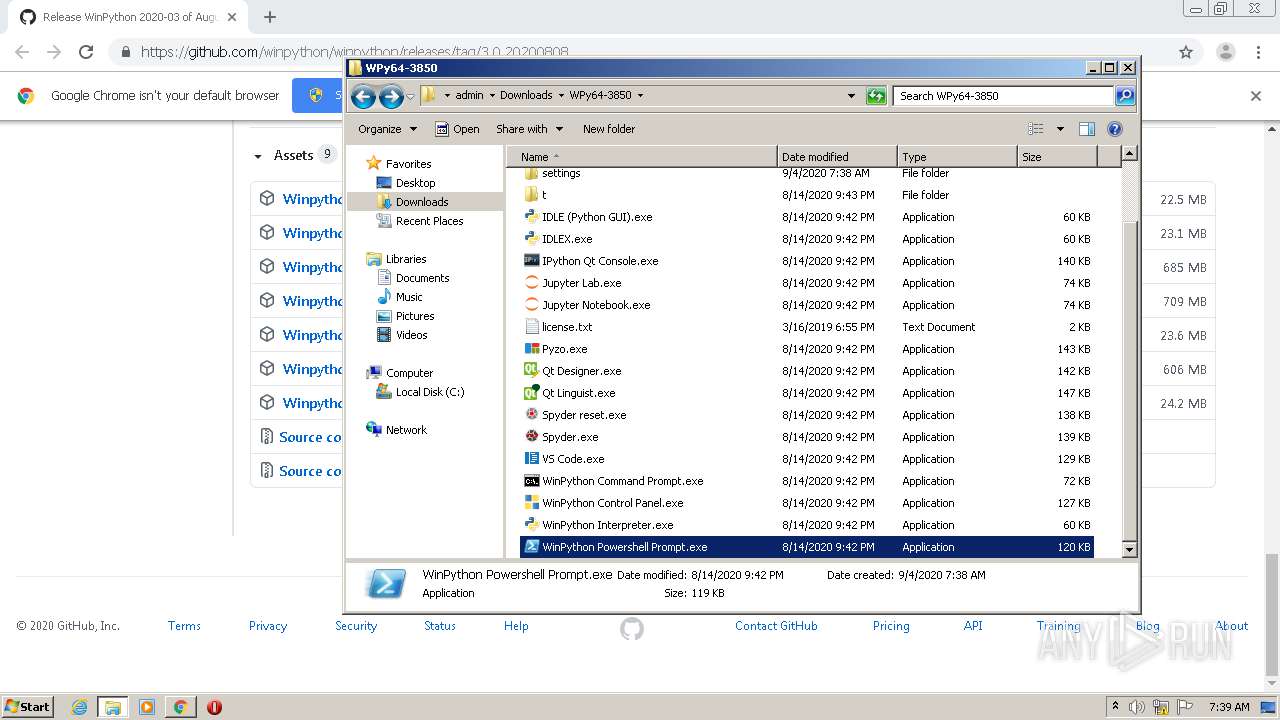
Task: Select the settings folder row
Action: [806, 173]
